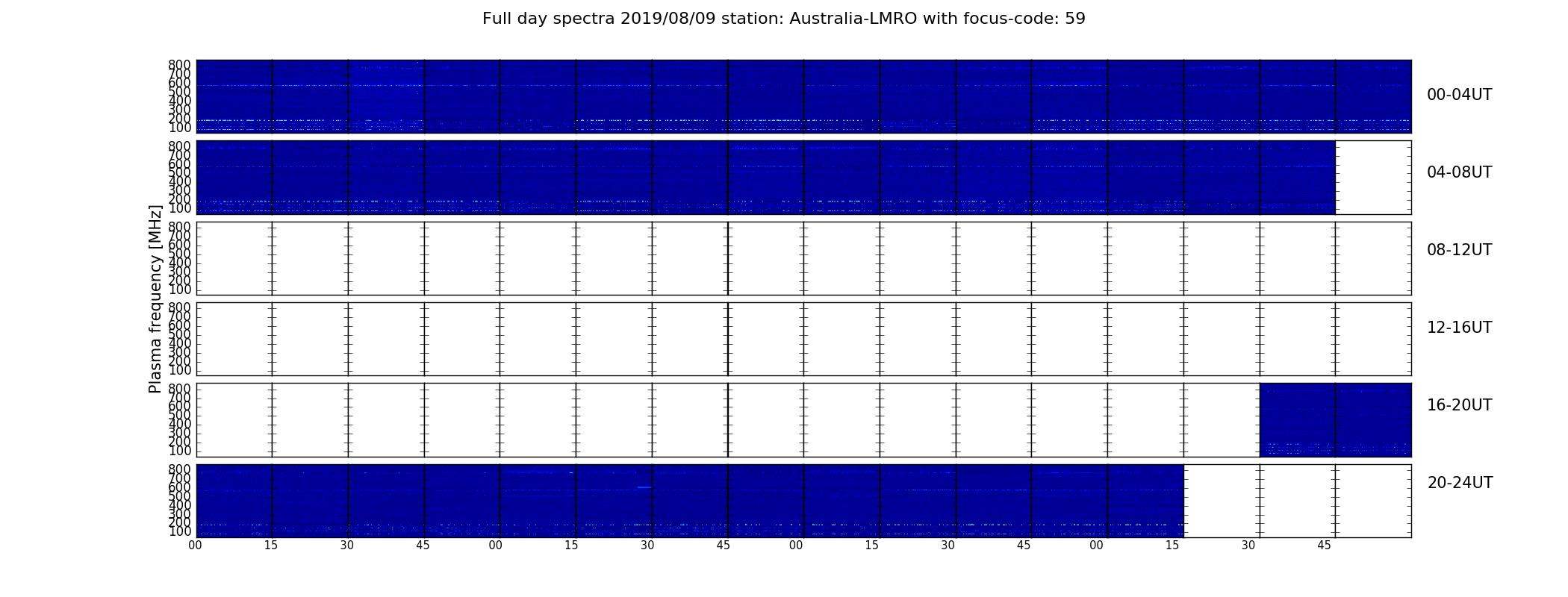The image size is (1568, 597).
Task: Click the blue data block in 16-20UT panel
Action: click(x=1335, y=419)
